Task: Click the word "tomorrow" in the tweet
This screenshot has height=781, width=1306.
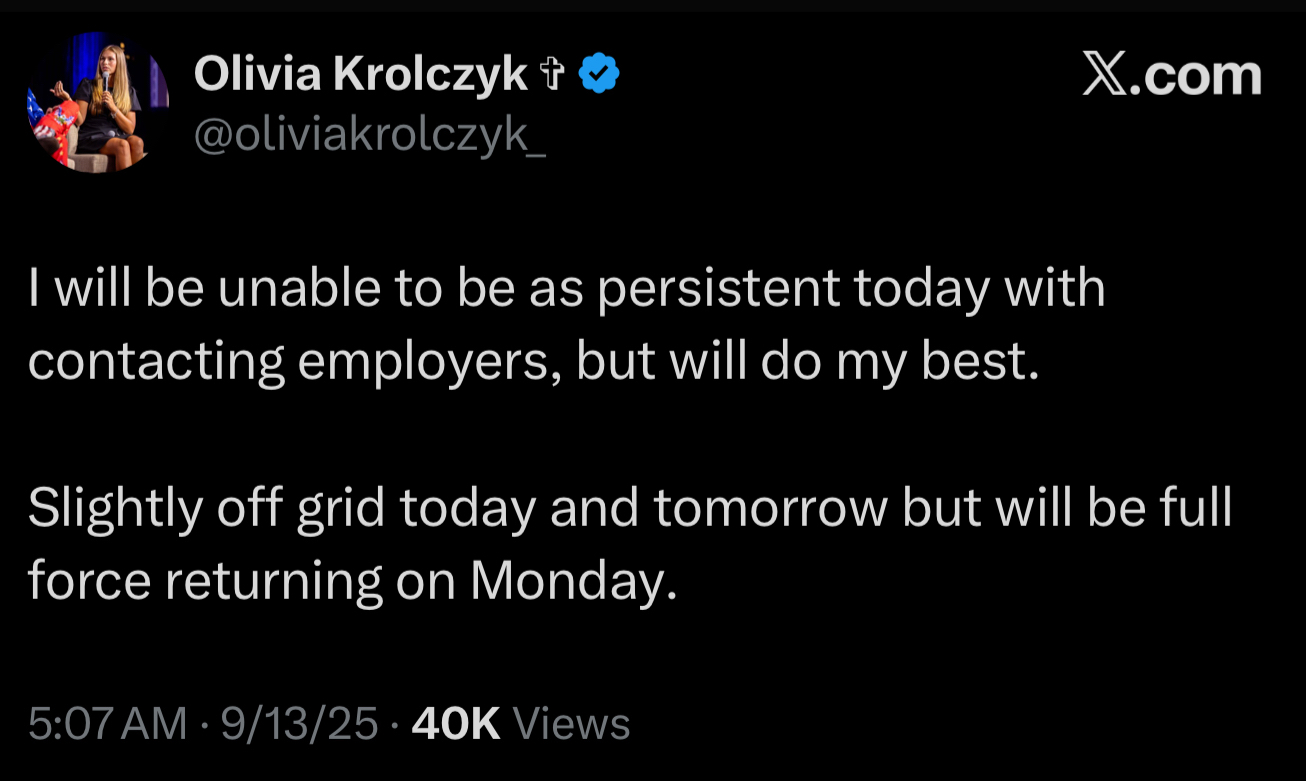Action: click(x=770, y=509)
